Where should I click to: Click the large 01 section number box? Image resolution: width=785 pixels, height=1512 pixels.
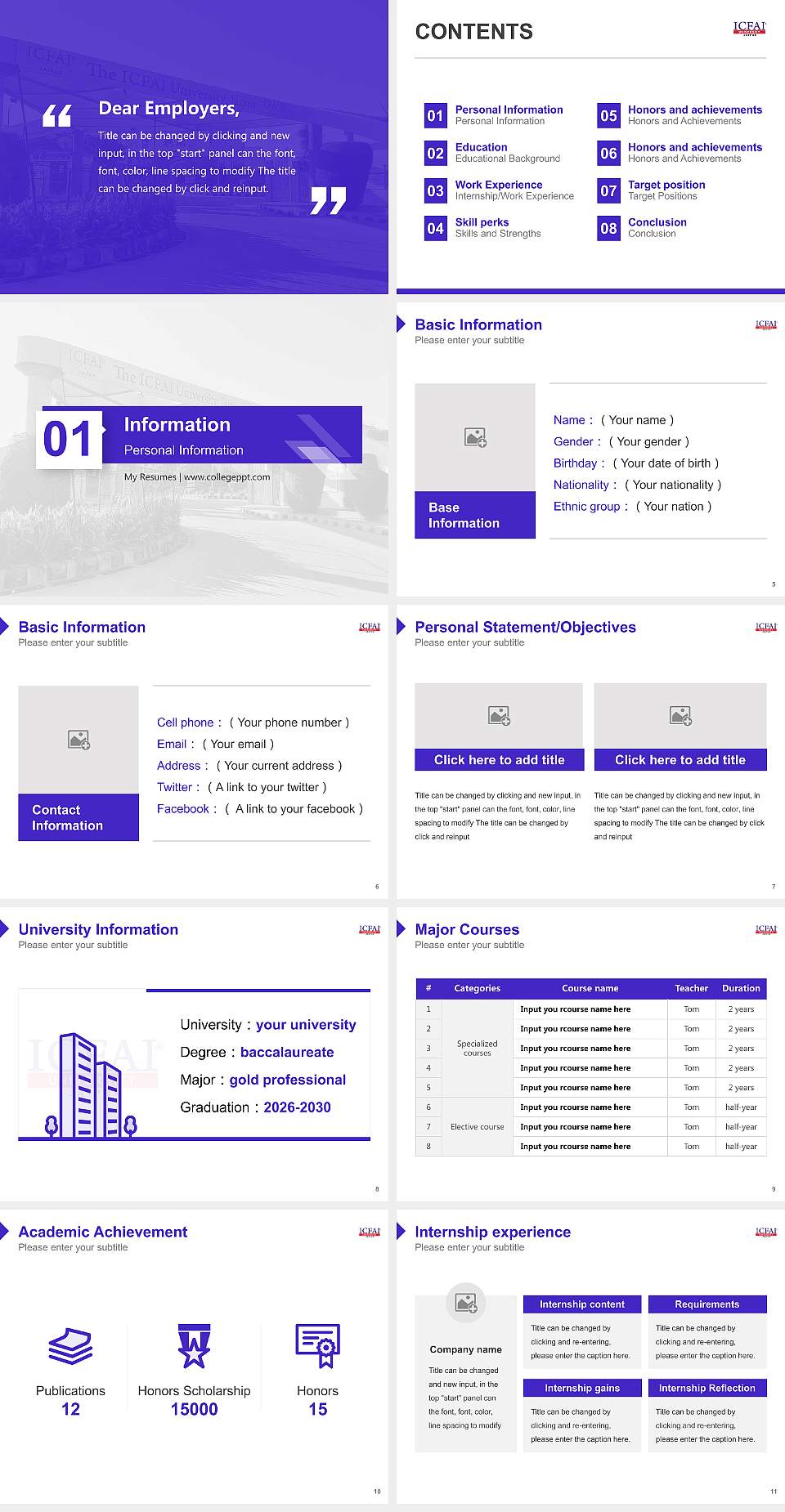[70, 439]
